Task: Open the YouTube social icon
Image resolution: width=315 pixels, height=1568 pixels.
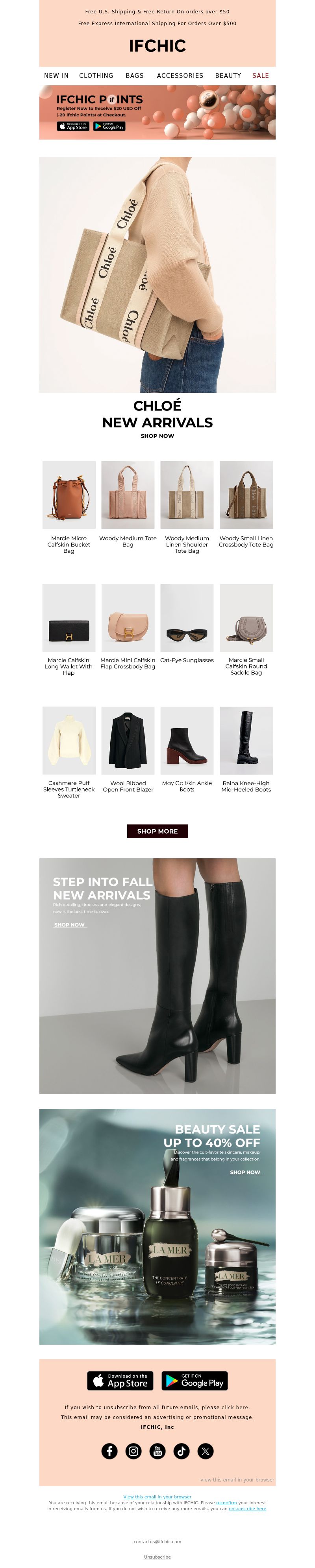Action: click(x=157, y=1450)
